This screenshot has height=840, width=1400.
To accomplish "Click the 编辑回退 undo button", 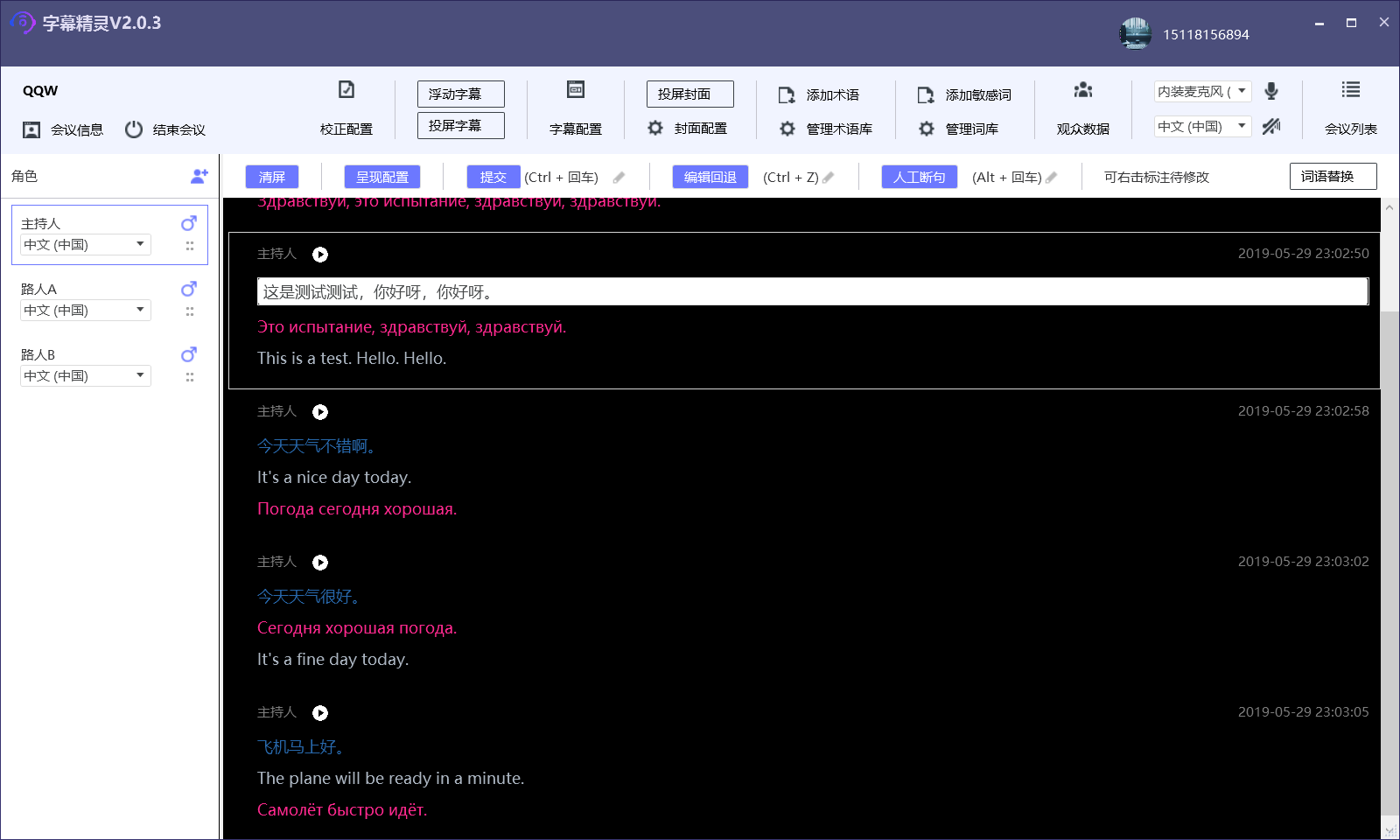I will click(x=710, y=177).
